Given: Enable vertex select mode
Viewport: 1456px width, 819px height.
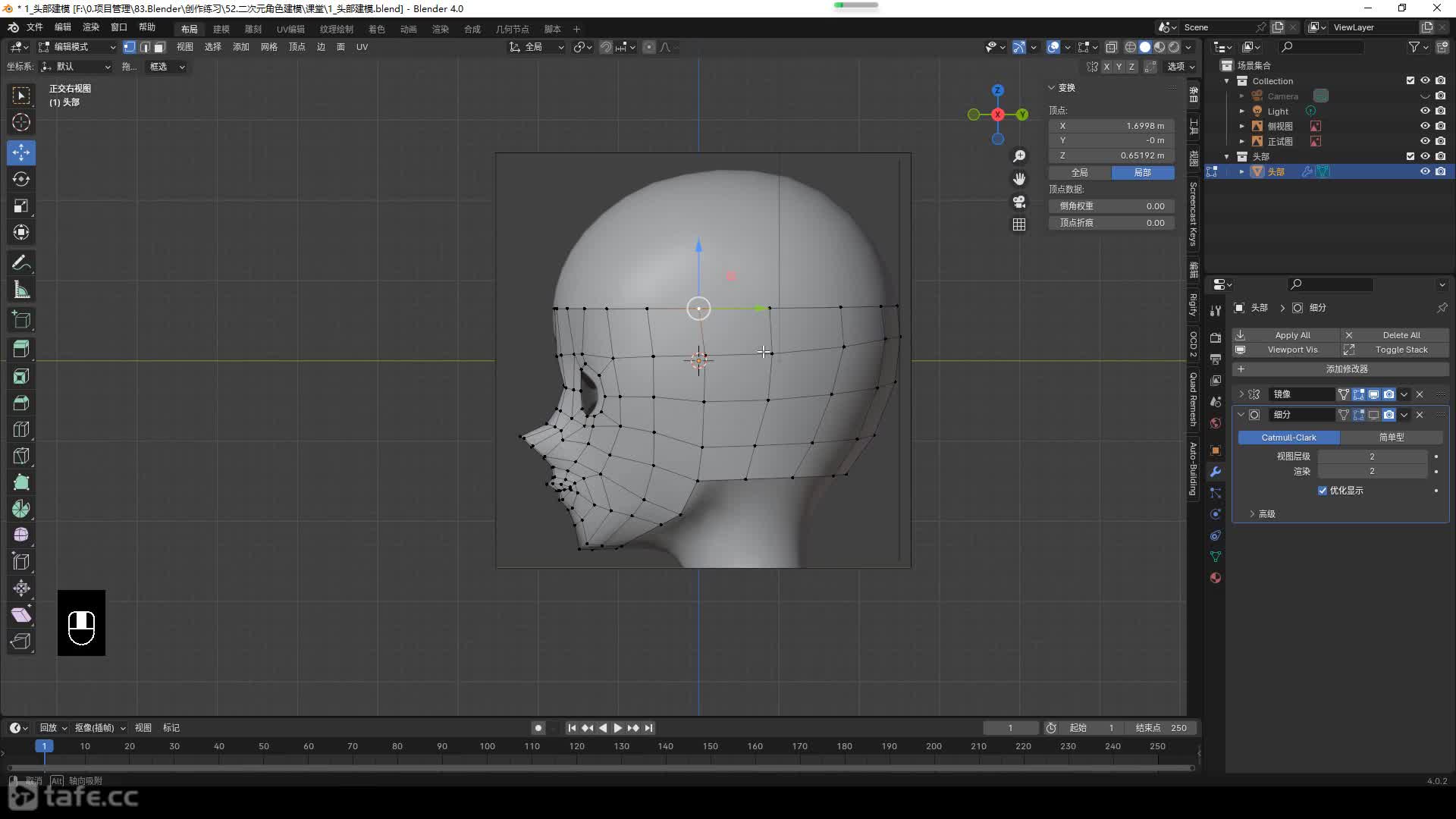Looking at the screenshot, I should pos(130,47).
